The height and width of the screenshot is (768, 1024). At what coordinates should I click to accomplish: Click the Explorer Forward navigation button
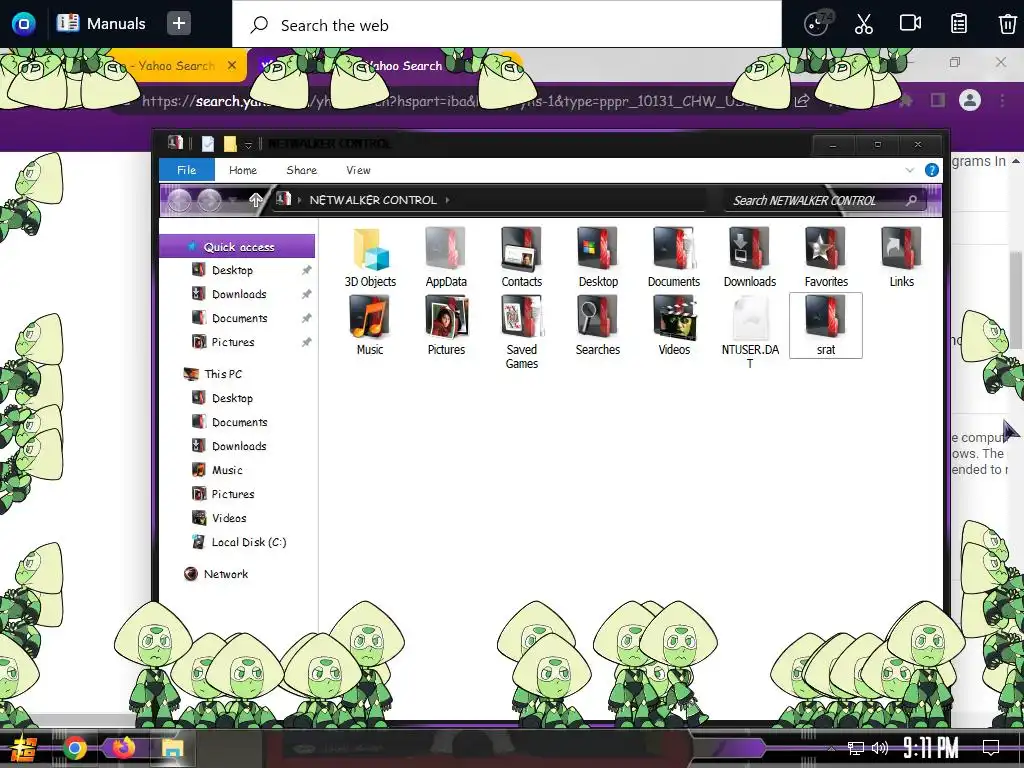(x=210, y=200)
